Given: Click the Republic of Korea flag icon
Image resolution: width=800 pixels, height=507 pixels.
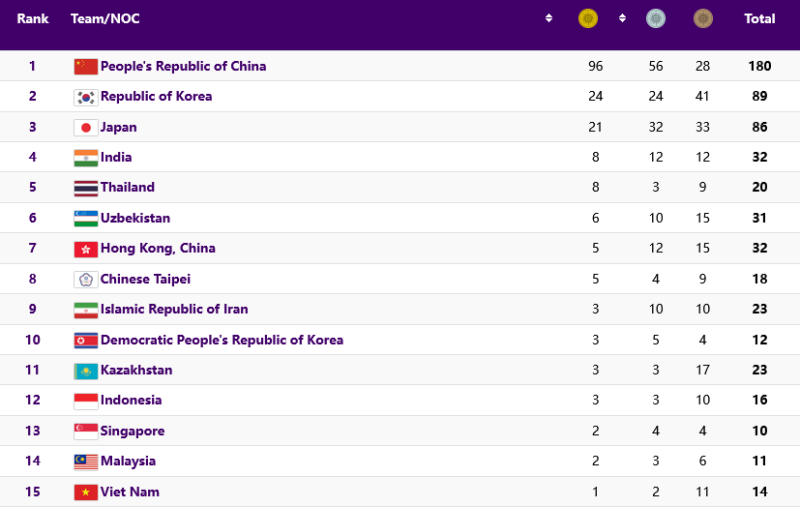Looking at the screenshot, I should 86,97.
